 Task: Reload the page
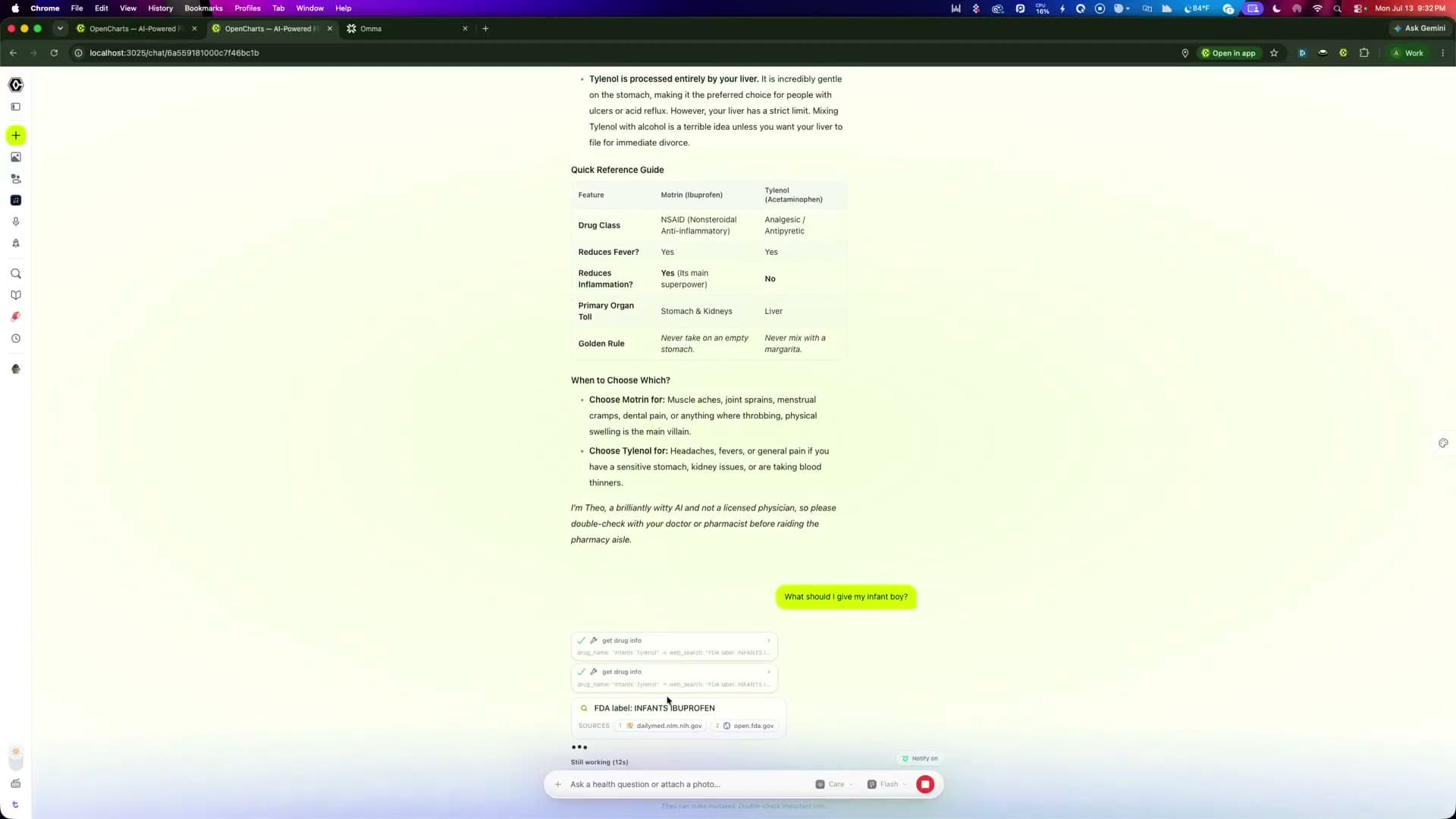[54, 53]
